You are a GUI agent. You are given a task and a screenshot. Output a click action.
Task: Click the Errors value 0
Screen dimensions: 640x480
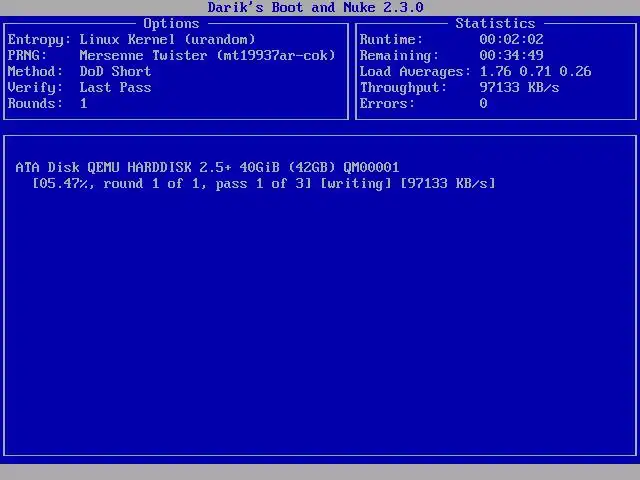[x=483, y=103]
